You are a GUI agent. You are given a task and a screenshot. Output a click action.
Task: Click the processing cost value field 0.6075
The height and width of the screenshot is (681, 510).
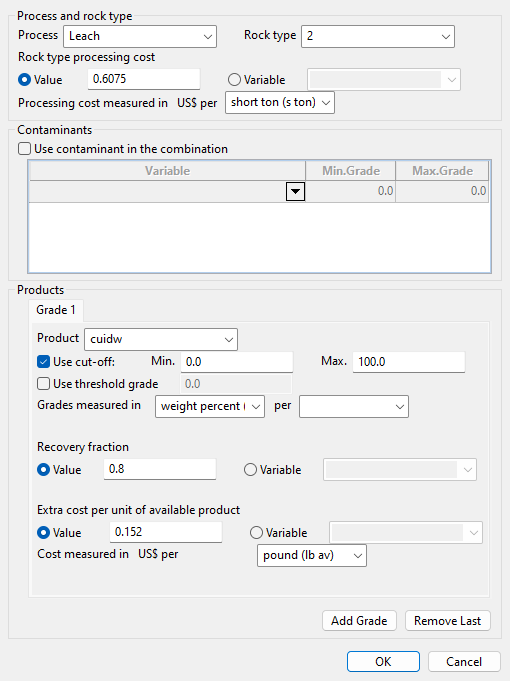(144, 79)
